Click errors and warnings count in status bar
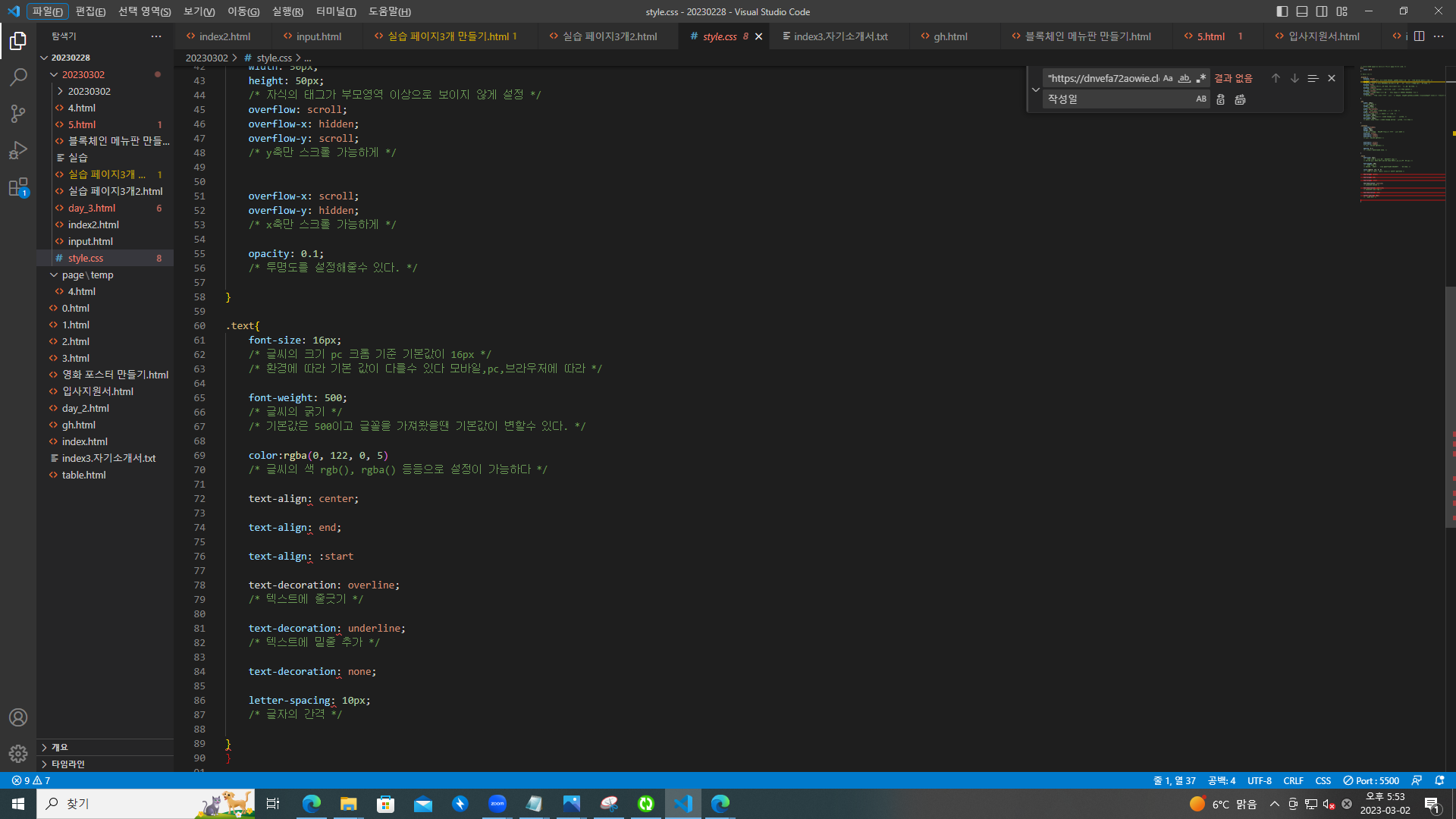Image resolution: width=1456 pixels, height=819 pixels. (31, 780)
